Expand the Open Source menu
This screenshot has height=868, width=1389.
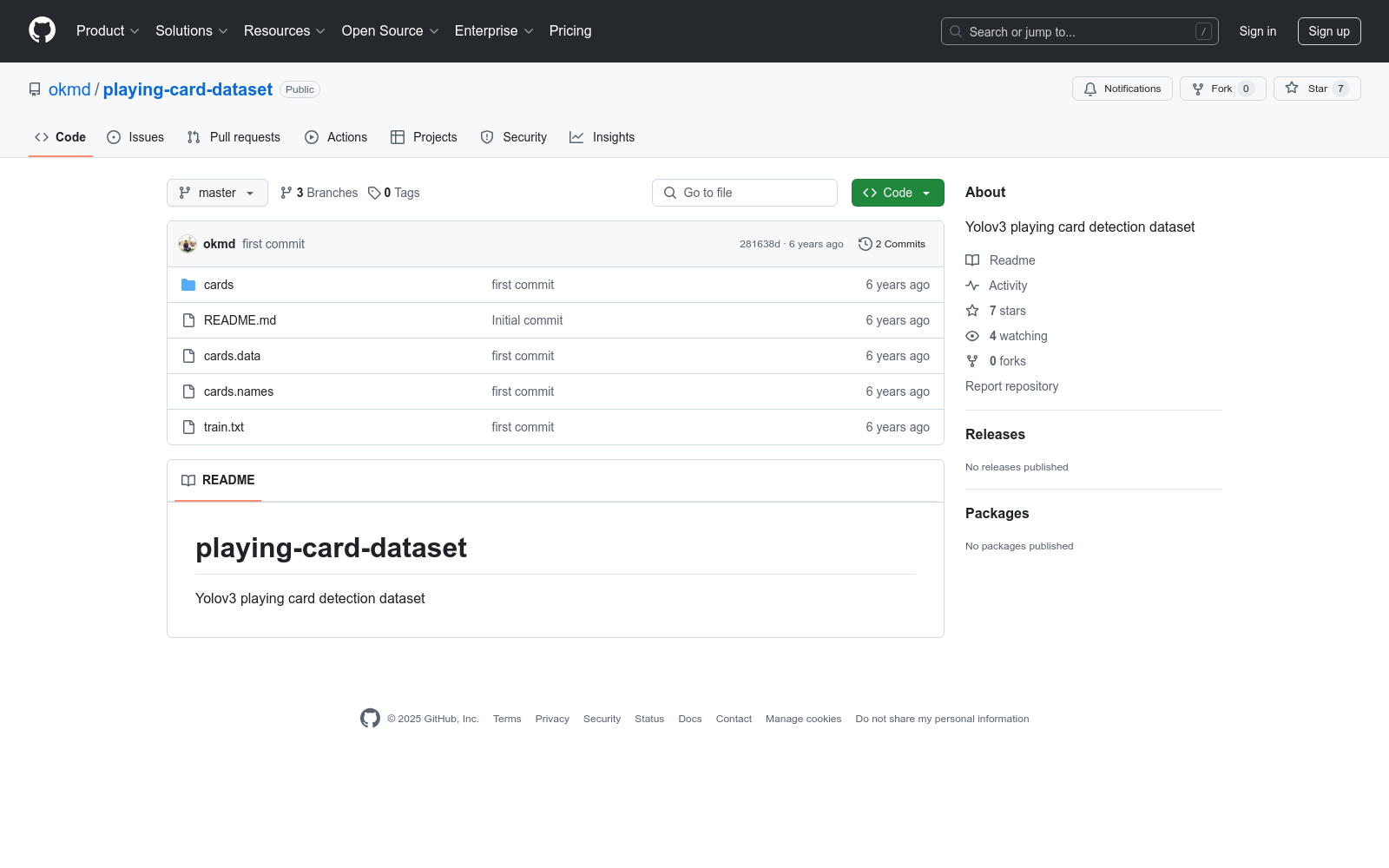(x=391, y=30)
